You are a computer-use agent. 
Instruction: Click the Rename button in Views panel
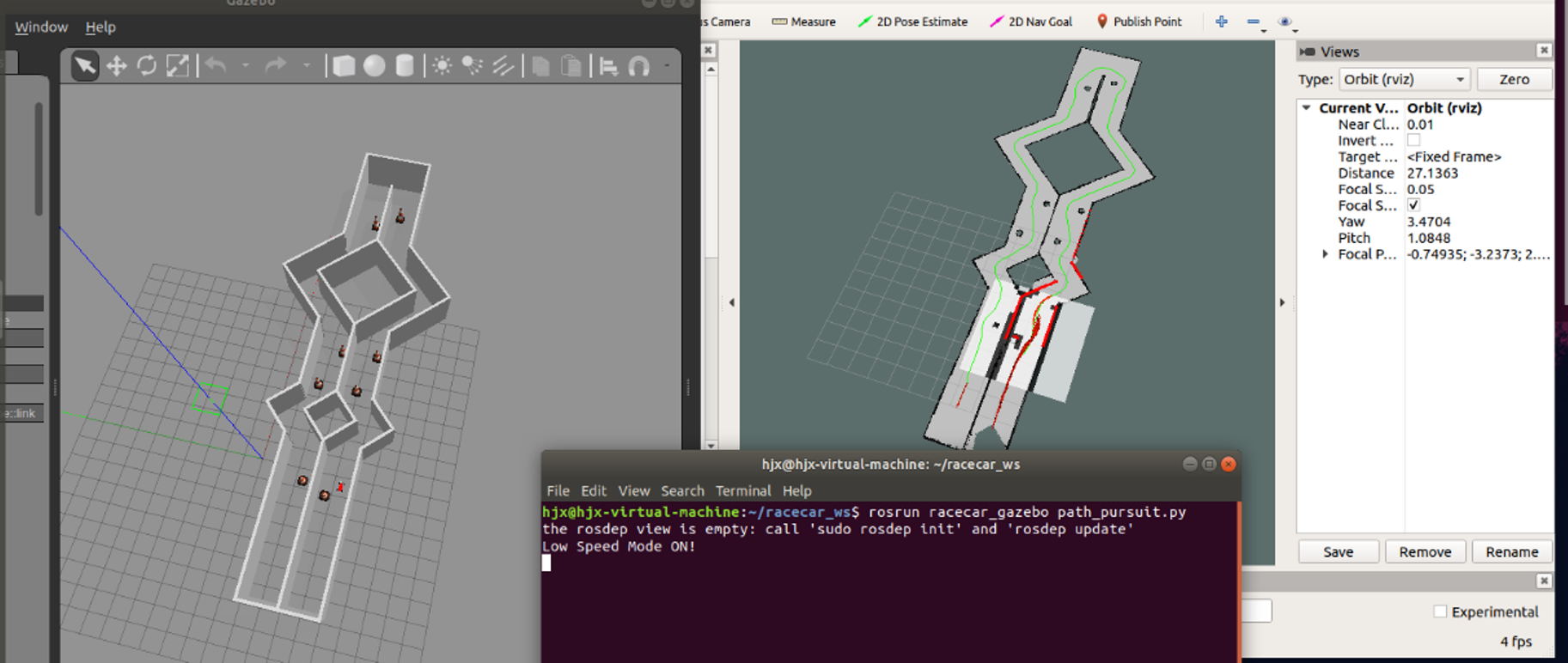1511,551
